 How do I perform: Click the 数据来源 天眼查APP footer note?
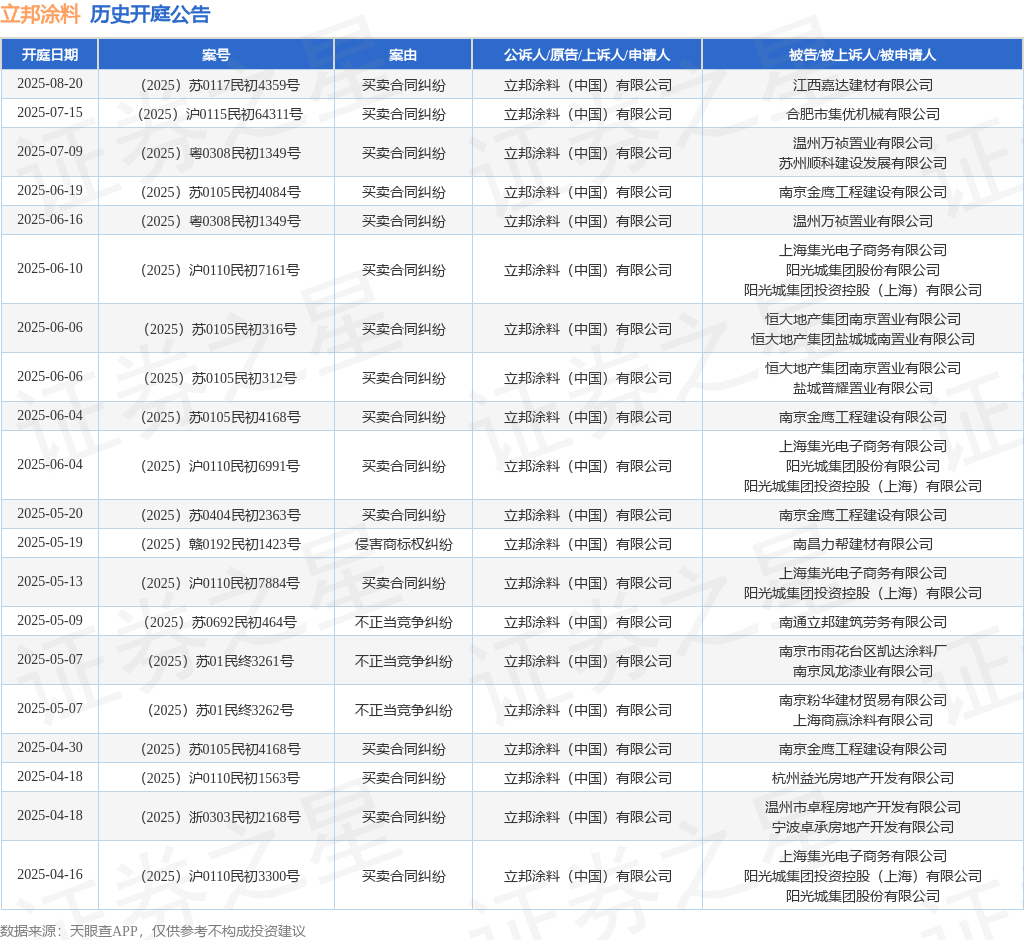coord(153,931)
